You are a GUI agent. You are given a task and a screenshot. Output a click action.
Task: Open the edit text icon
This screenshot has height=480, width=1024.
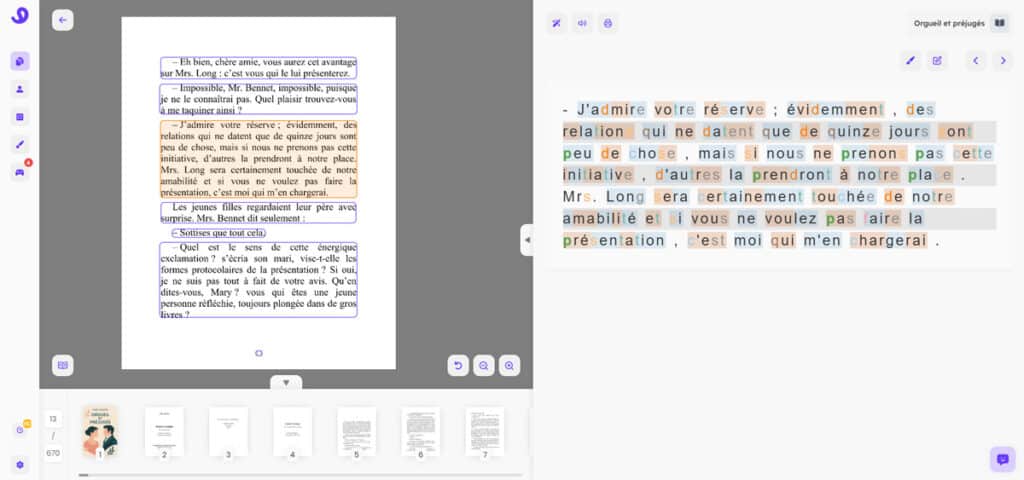937,61
